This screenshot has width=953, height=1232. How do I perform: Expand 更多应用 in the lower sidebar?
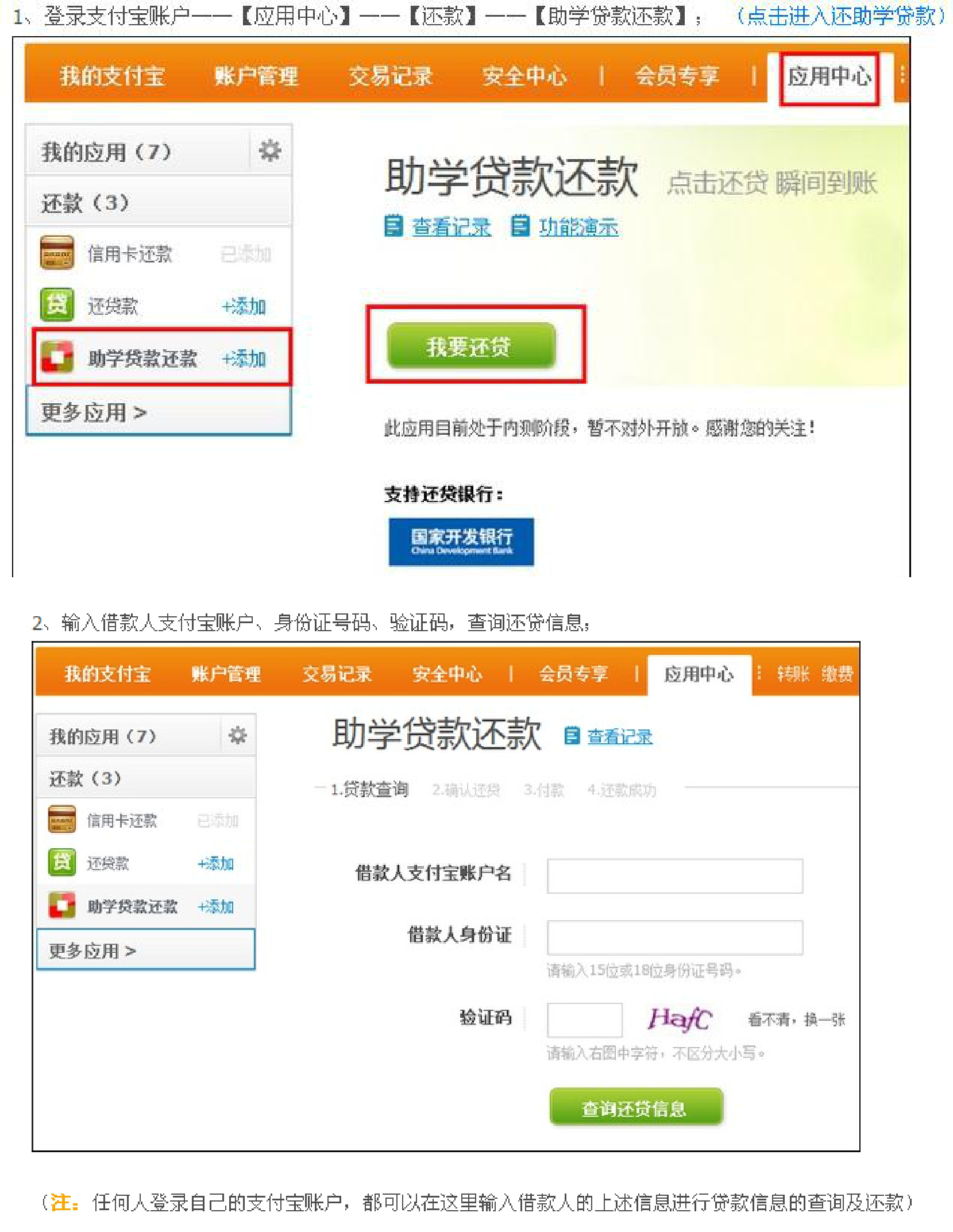click(x=92, y=951)
